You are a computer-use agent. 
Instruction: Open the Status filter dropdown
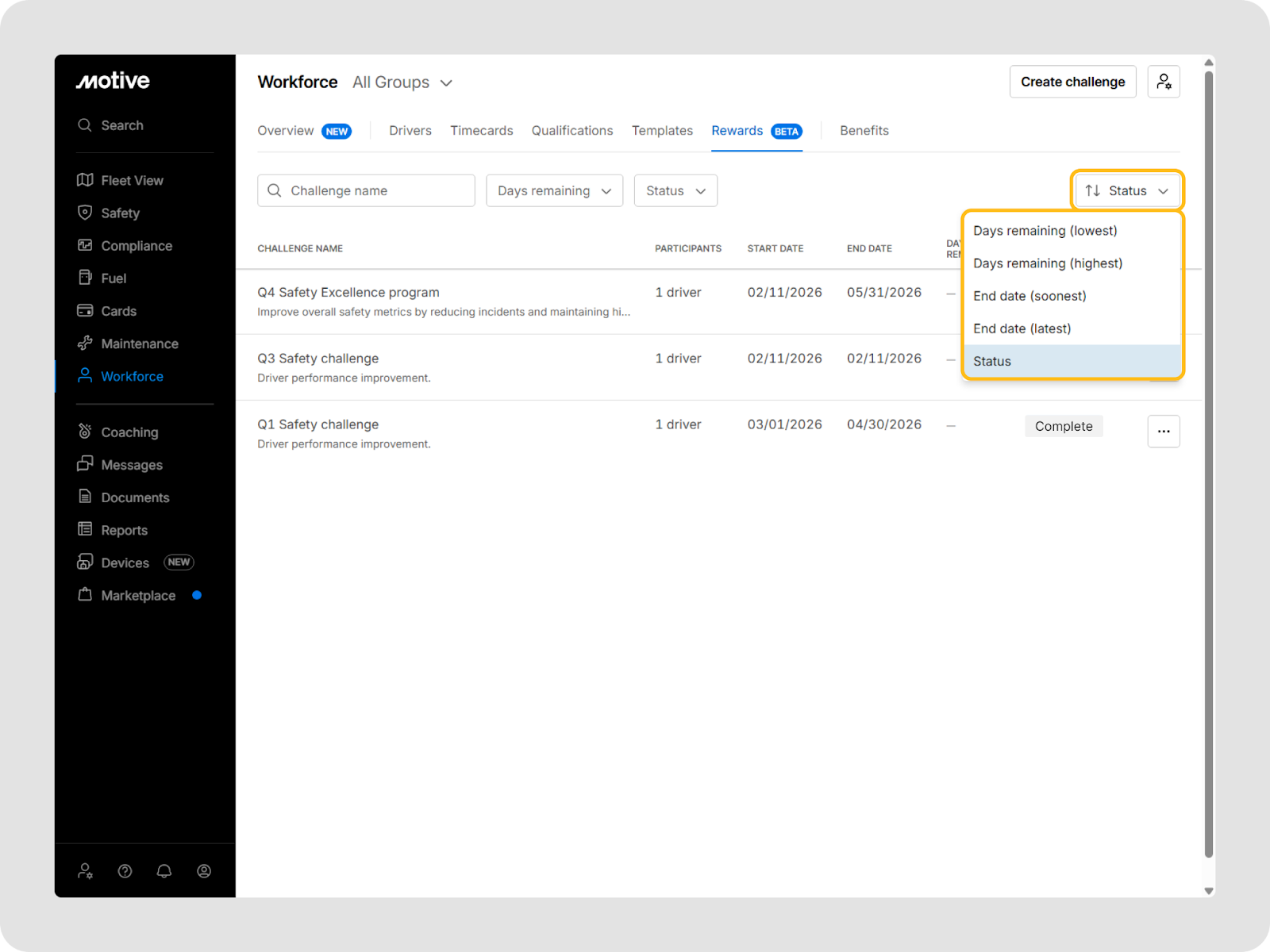[x=675, y=191]
